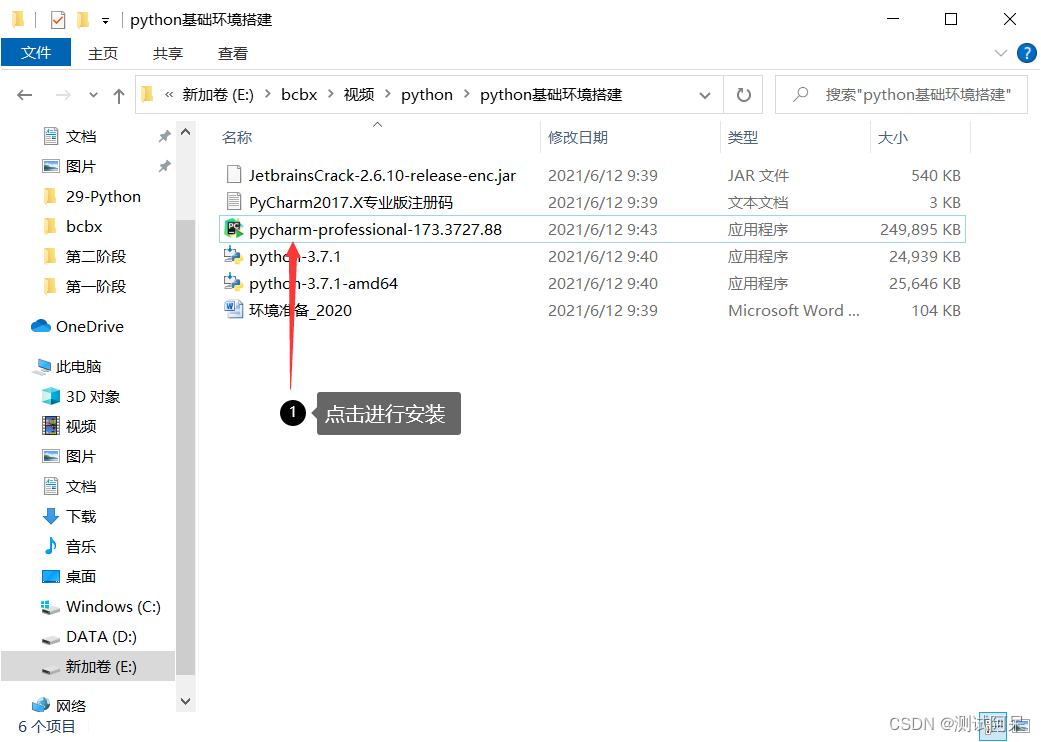Click the python-3.7.1-amd64 installer icon
The height and width of the screenshot is (742, 1041).
[x=233, y=283]
